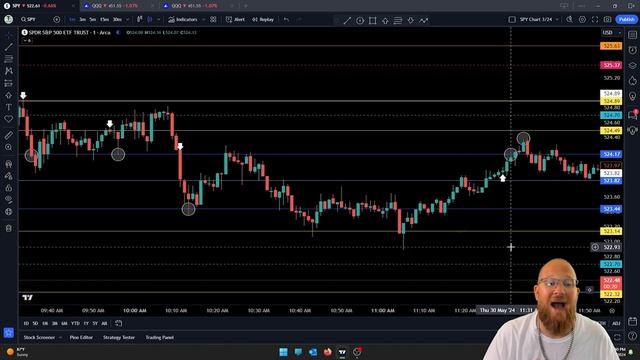Click the delete drawings trash icon

pos(9,228)
